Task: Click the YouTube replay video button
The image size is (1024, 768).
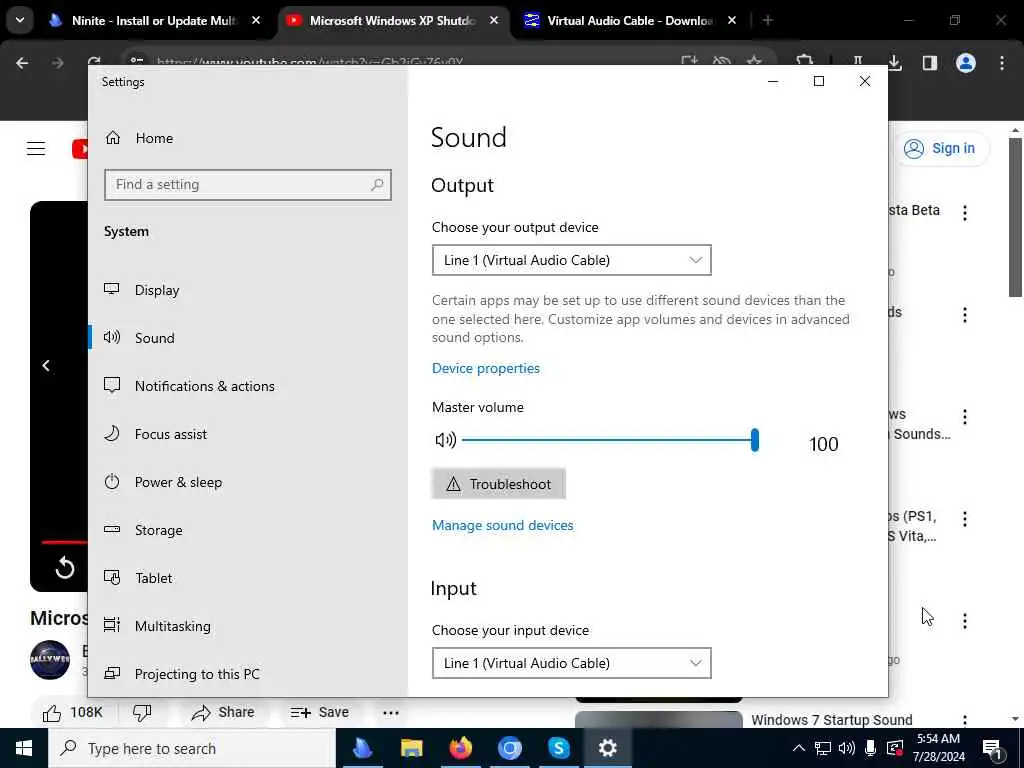Action: tap(65, 568)
